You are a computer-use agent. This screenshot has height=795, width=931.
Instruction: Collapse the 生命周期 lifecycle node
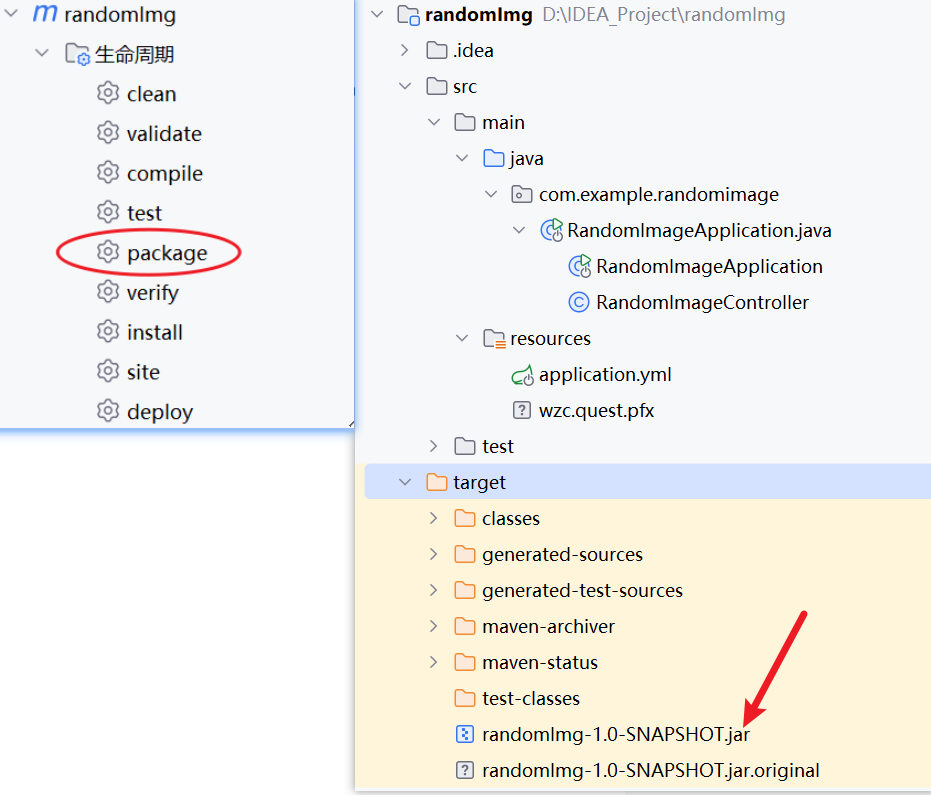pos(42,54)
